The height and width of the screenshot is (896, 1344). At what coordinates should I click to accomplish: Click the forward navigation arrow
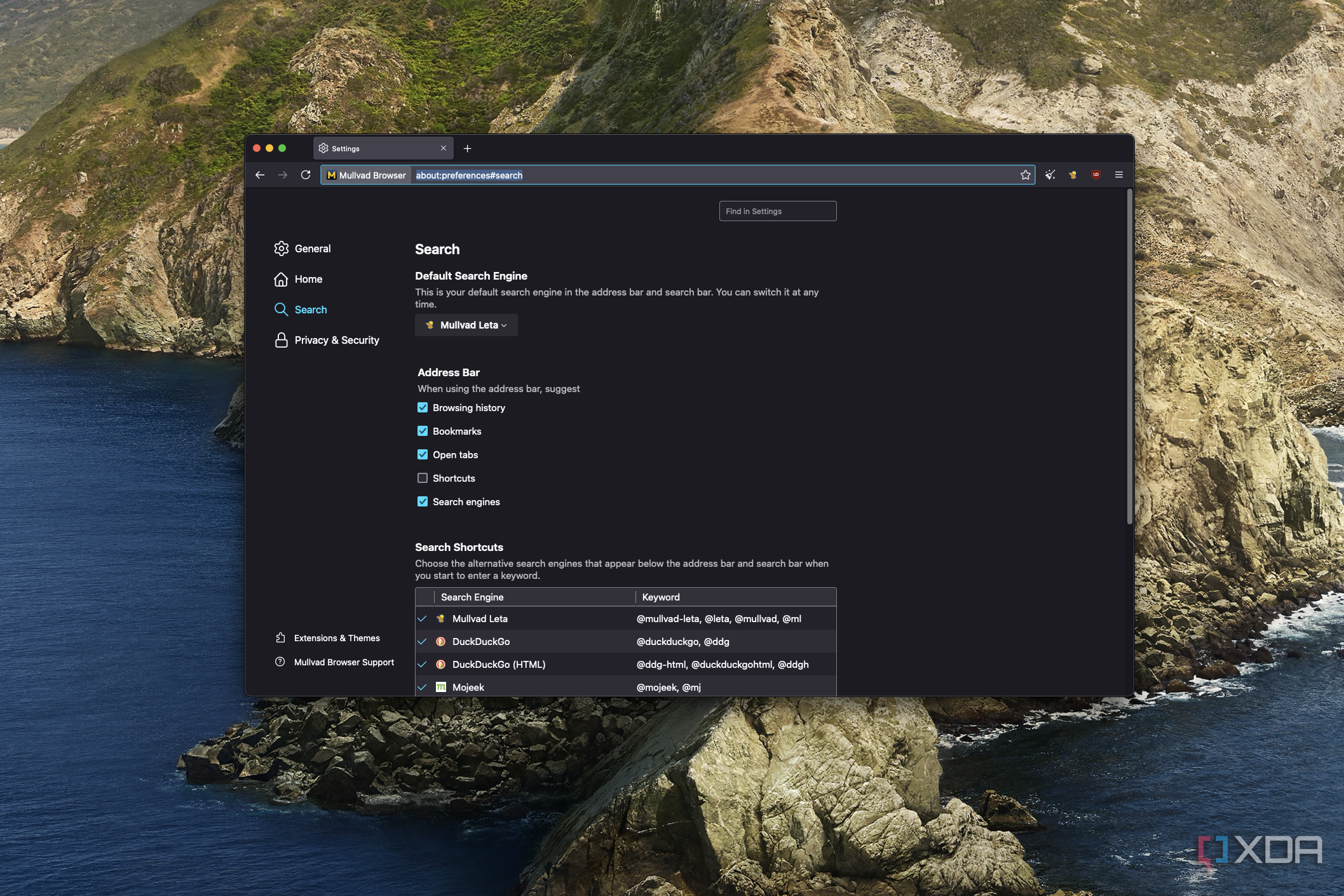coord(283,175)
